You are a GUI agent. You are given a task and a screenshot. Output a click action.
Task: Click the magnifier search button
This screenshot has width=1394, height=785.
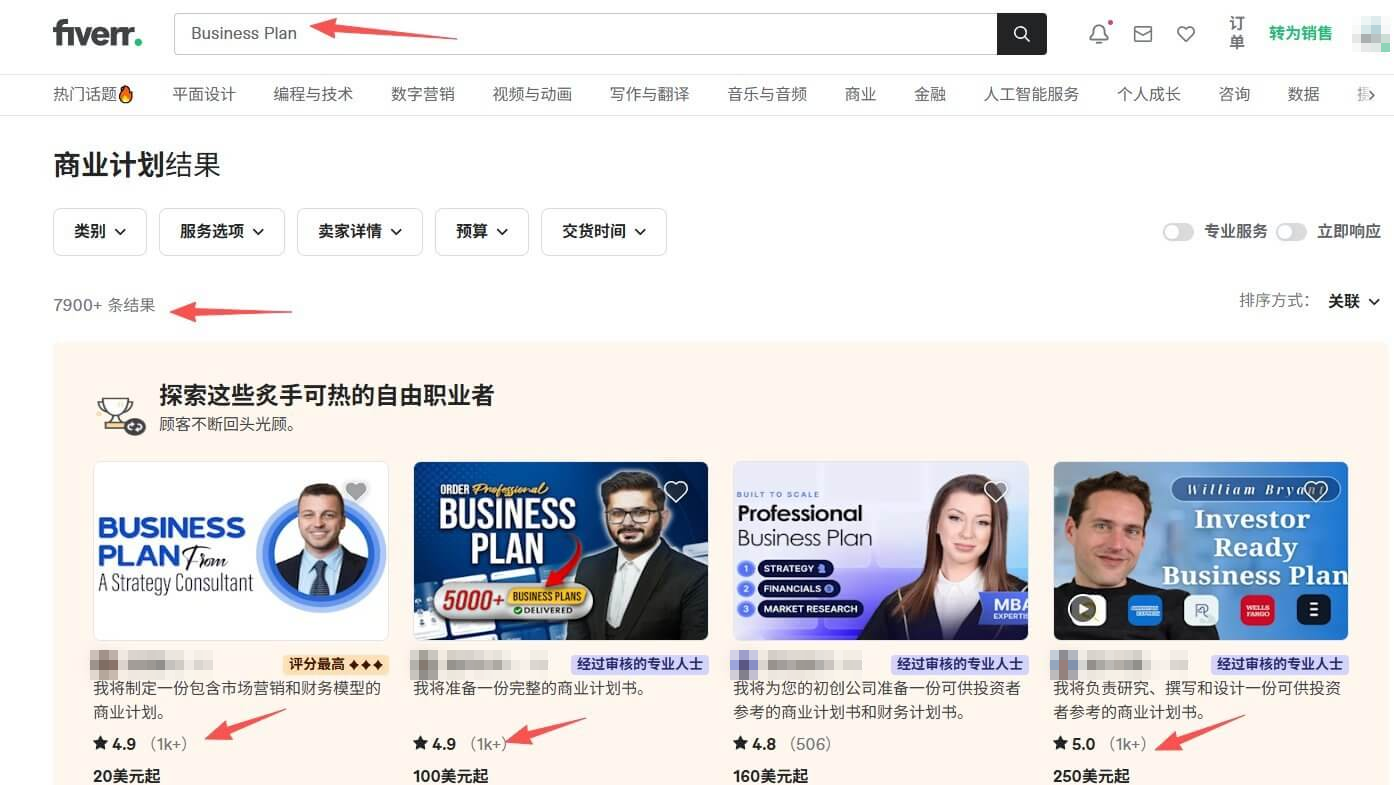[x=1021, y=34]
